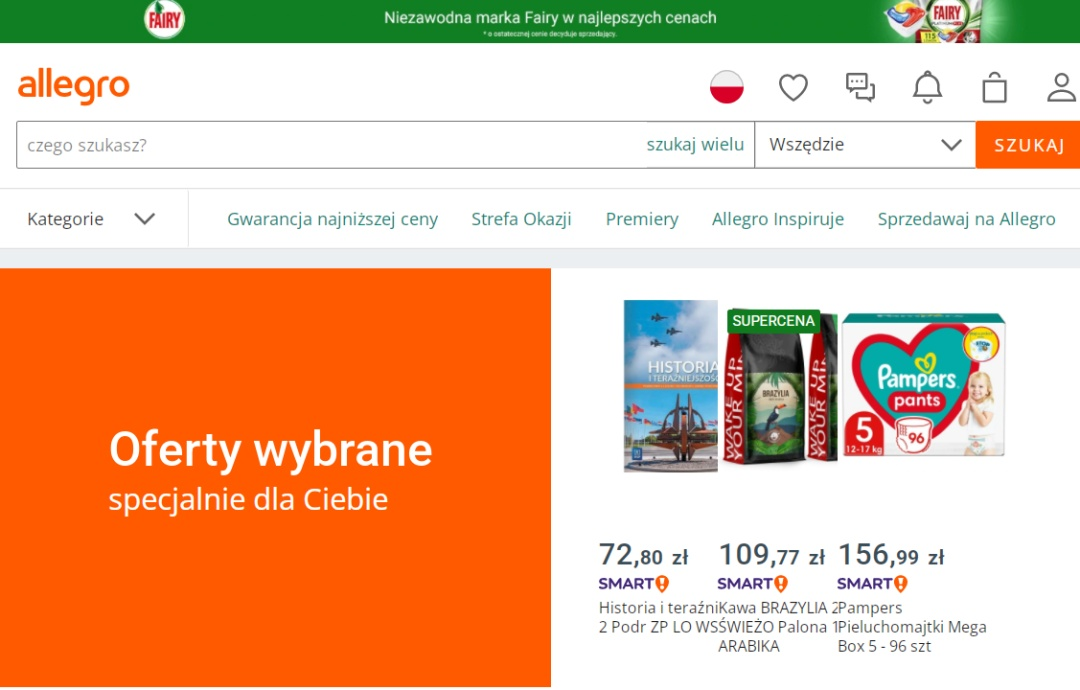The height and width of the screenshot is (690, 1080).
Task: Focus the 'czego szukasz?' search field
Action: (330, 145)
